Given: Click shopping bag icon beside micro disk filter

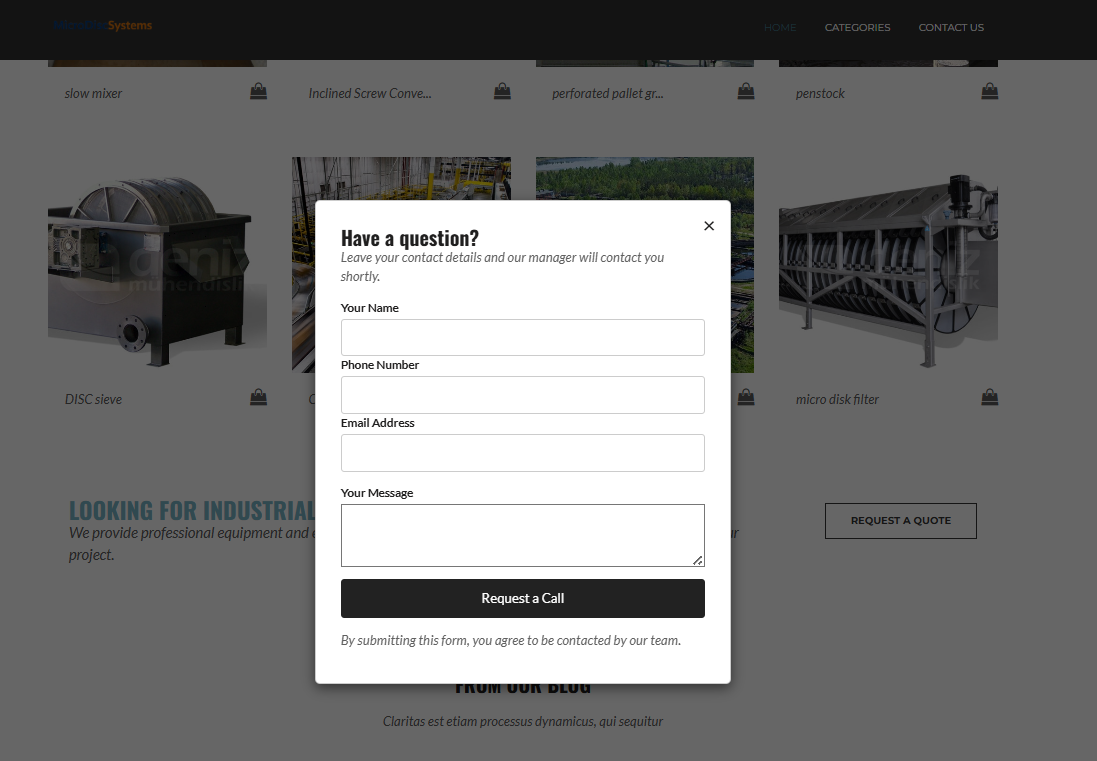Looking at the screenshot, I should tap(989, 397).
